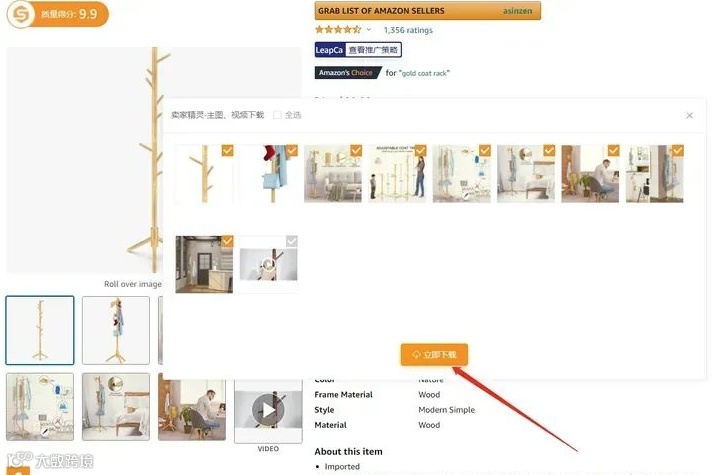Image resolution: width=711 pixels, height=475 pixels.
Task: Play the video thumbnail in the gallery
Action: click(268, 410)
